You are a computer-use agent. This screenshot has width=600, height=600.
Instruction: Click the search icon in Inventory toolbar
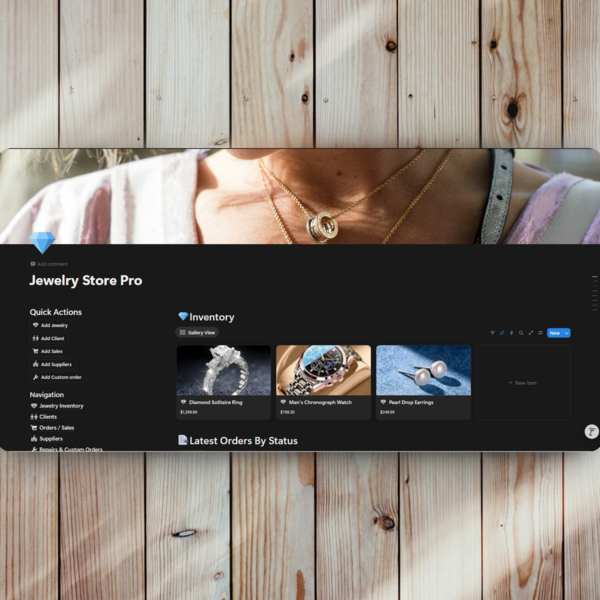tap(521, 333)
